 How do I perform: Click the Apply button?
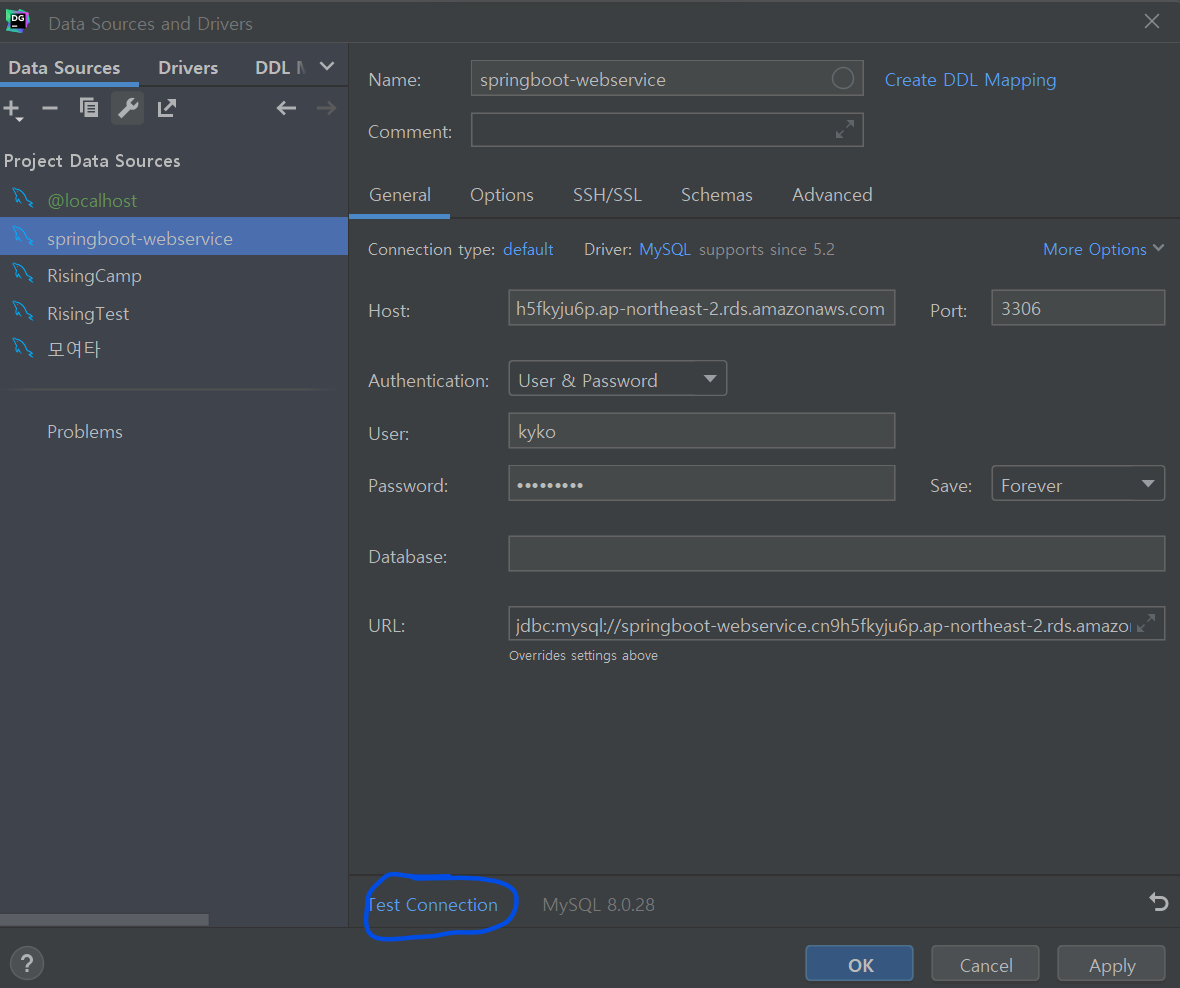point(1112,964)
